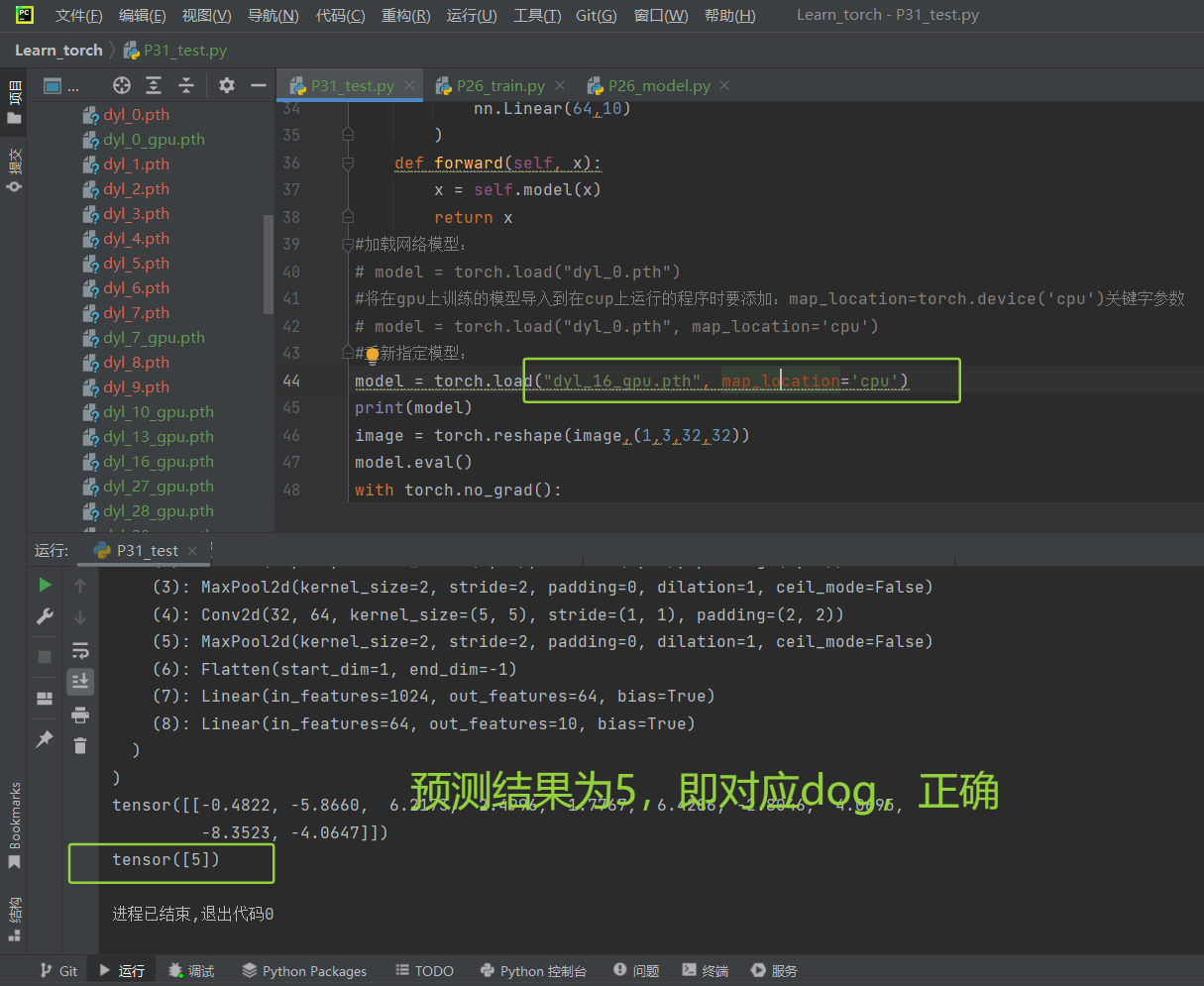The width and height of the screenshot is (1204, 986).
Task: Clear console with trash icon
Action: coord(80,745)
